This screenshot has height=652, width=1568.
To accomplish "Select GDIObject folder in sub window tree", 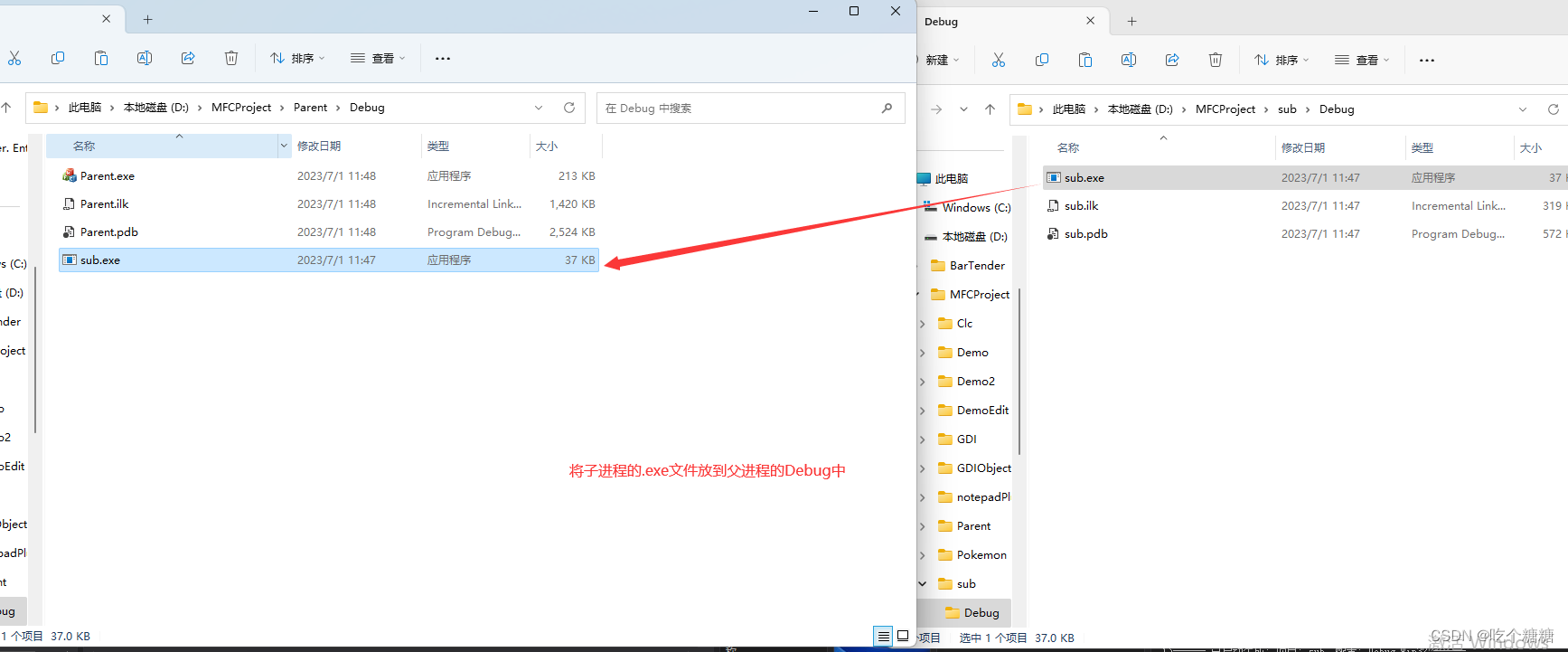I will (974, 468).
